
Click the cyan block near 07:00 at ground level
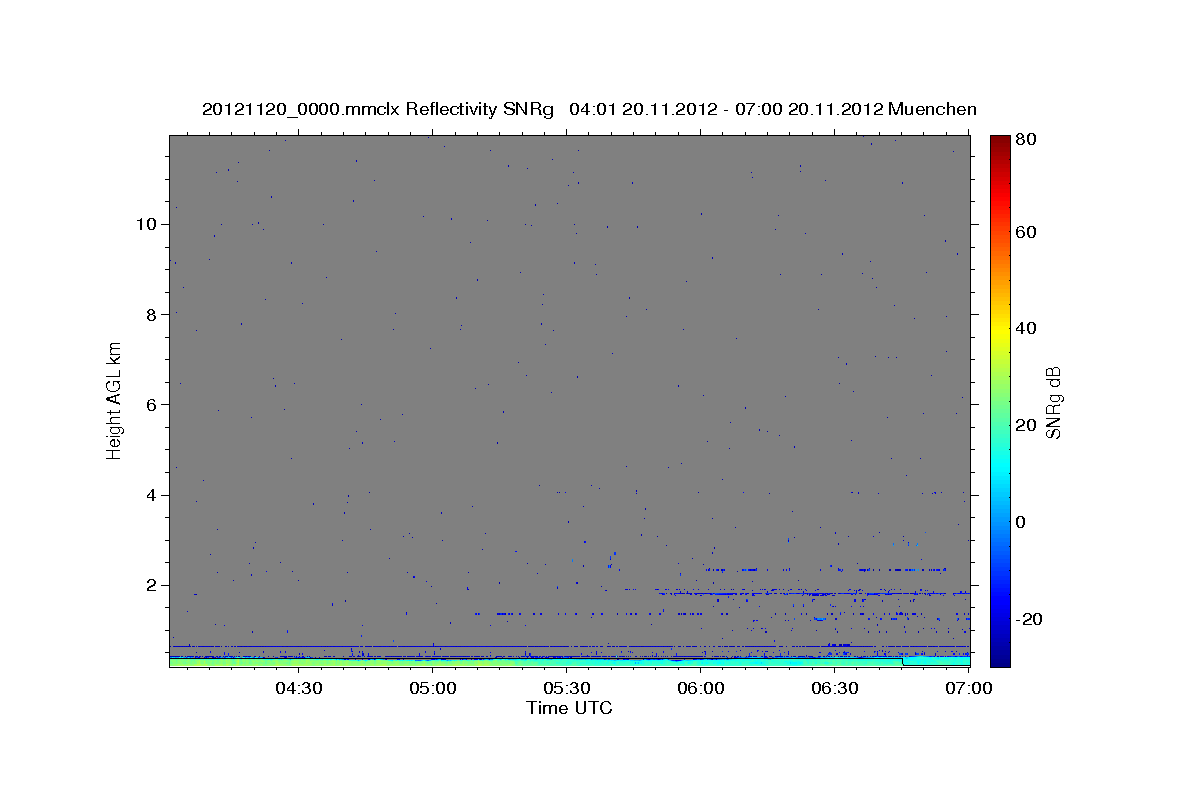pyautogui.click(x=936, y=661)
